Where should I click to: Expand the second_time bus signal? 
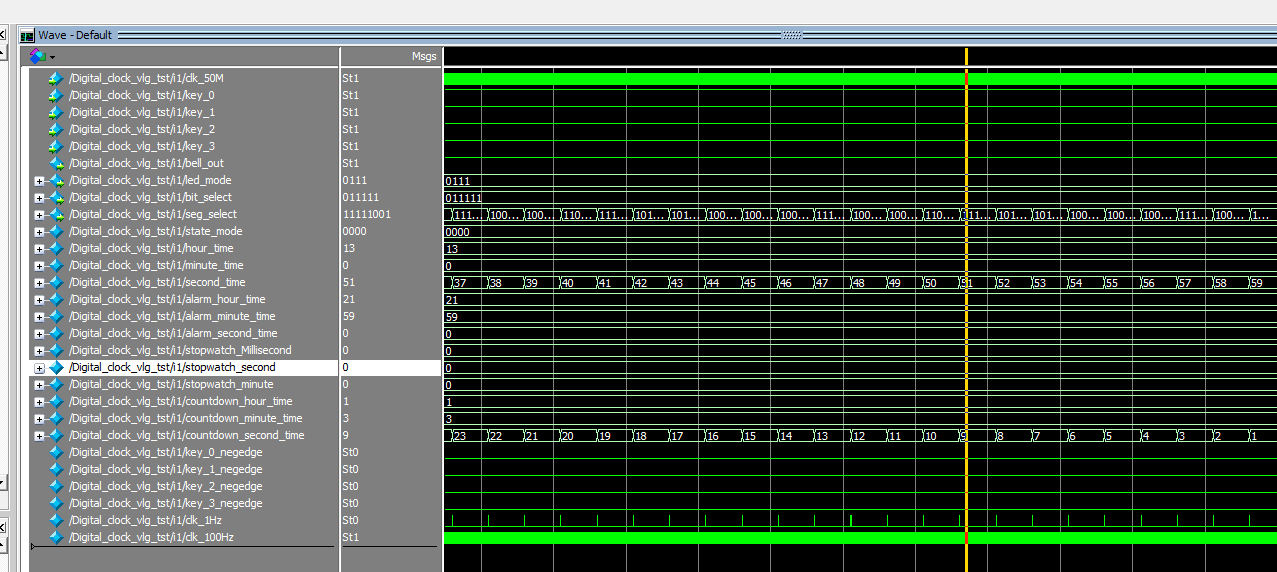tap(39, 283)
